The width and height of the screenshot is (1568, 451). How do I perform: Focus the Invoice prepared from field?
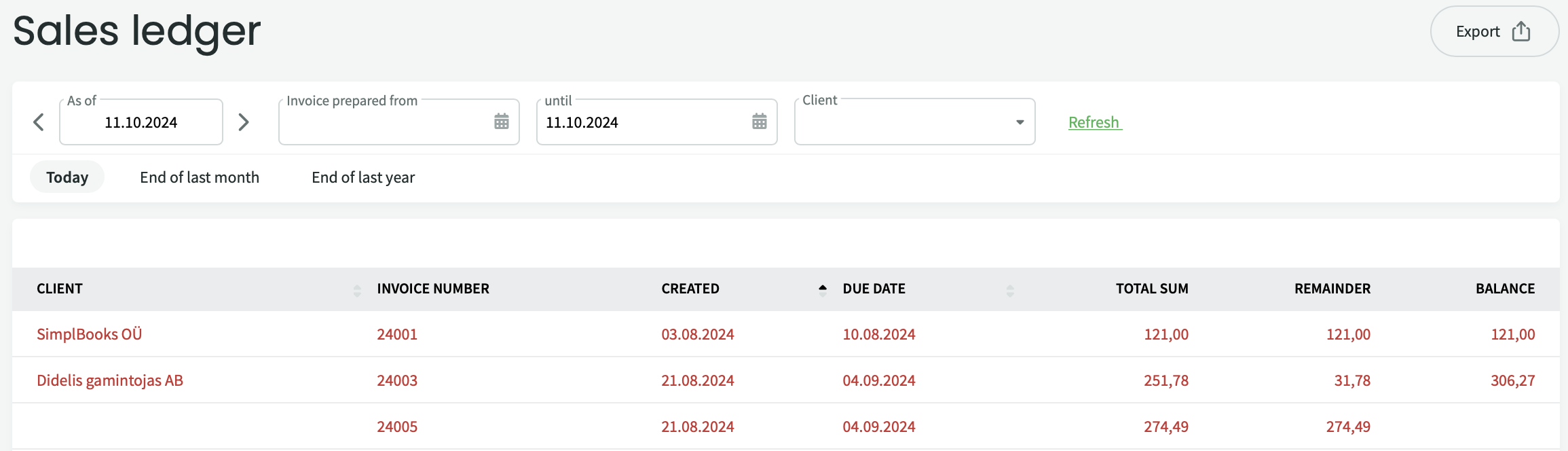[384, 122]
